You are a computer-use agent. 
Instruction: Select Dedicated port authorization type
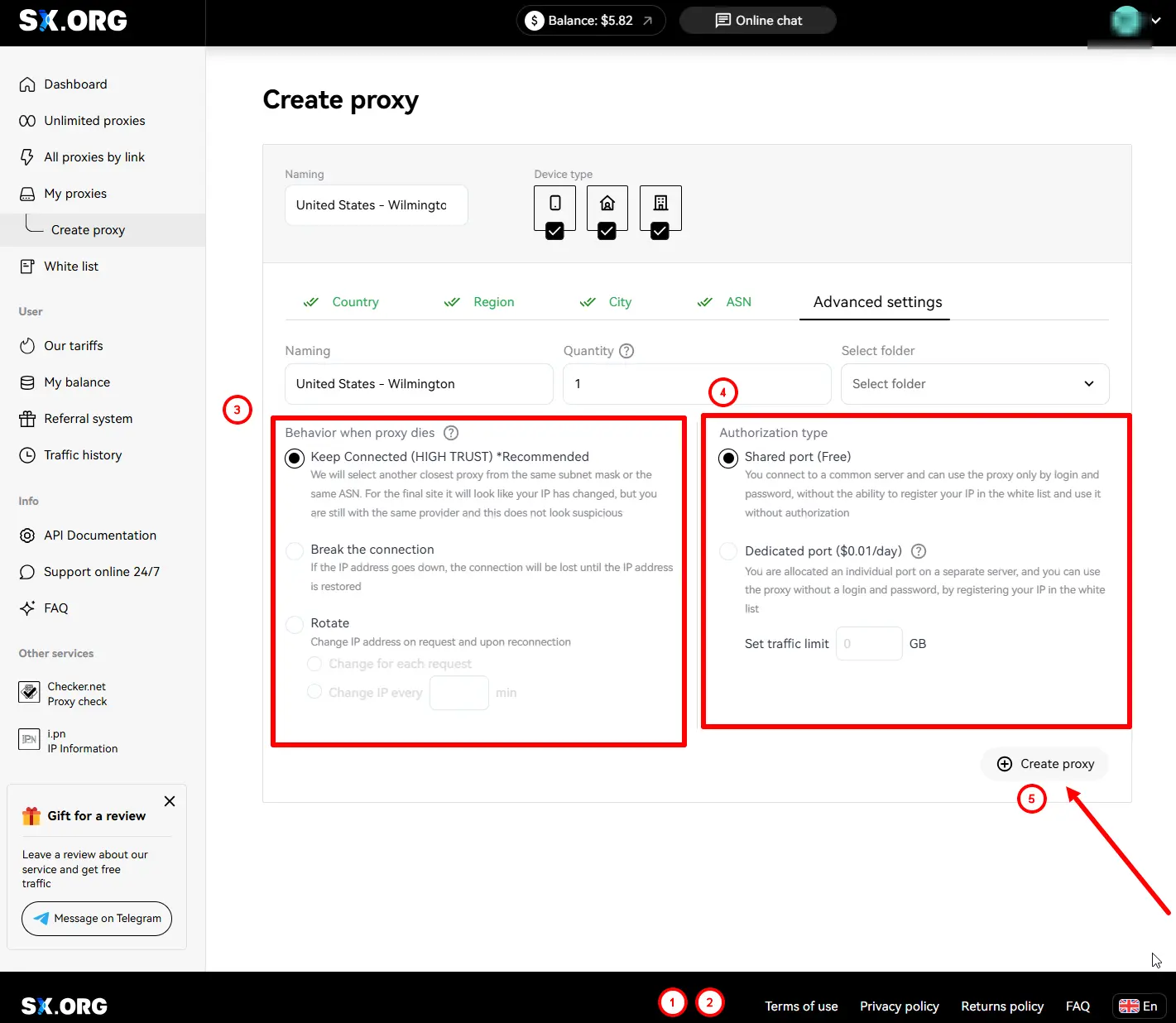(728, 551)
